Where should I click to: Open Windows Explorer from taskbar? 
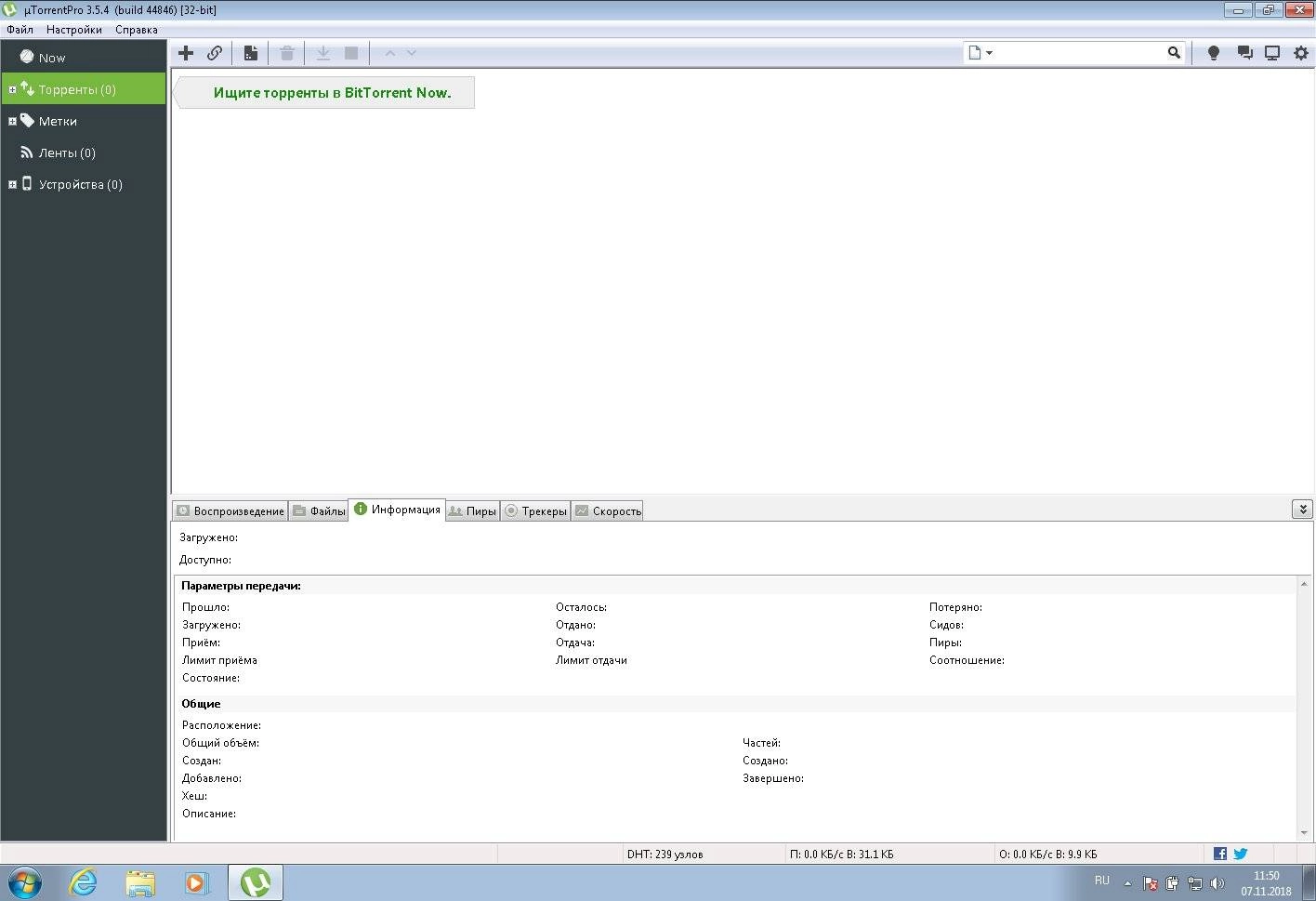pyautogui.click(x=140, y=881)
